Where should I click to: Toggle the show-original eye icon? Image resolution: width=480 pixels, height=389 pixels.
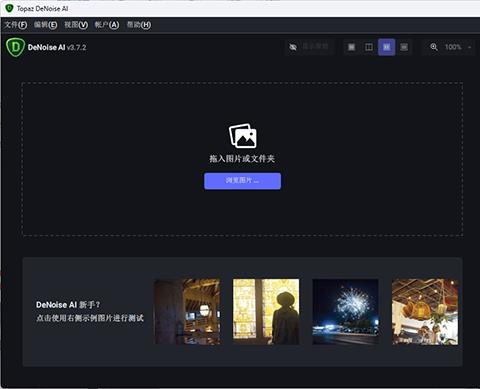(x=293, y=47)
